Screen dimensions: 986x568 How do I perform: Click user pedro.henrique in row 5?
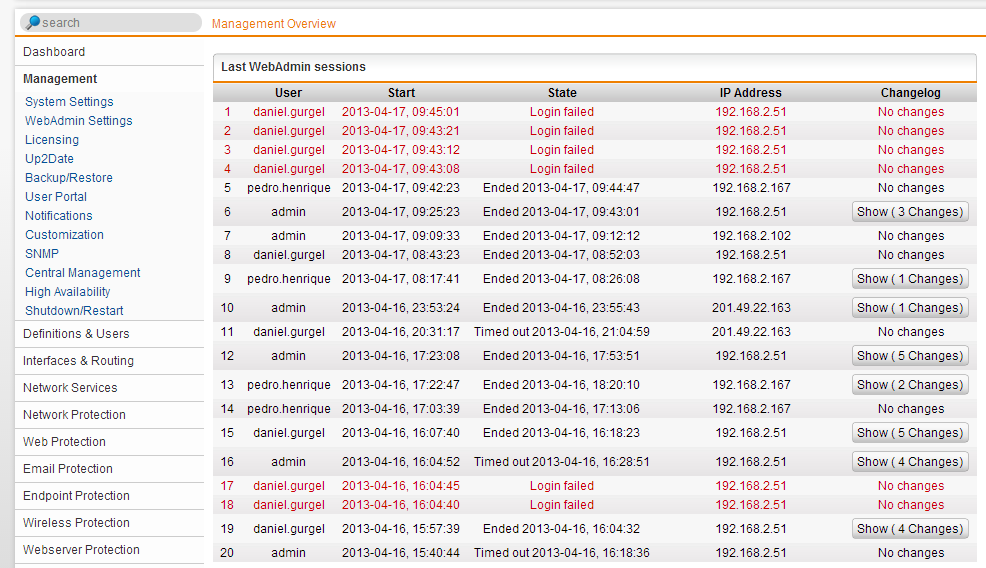(289, 188)
